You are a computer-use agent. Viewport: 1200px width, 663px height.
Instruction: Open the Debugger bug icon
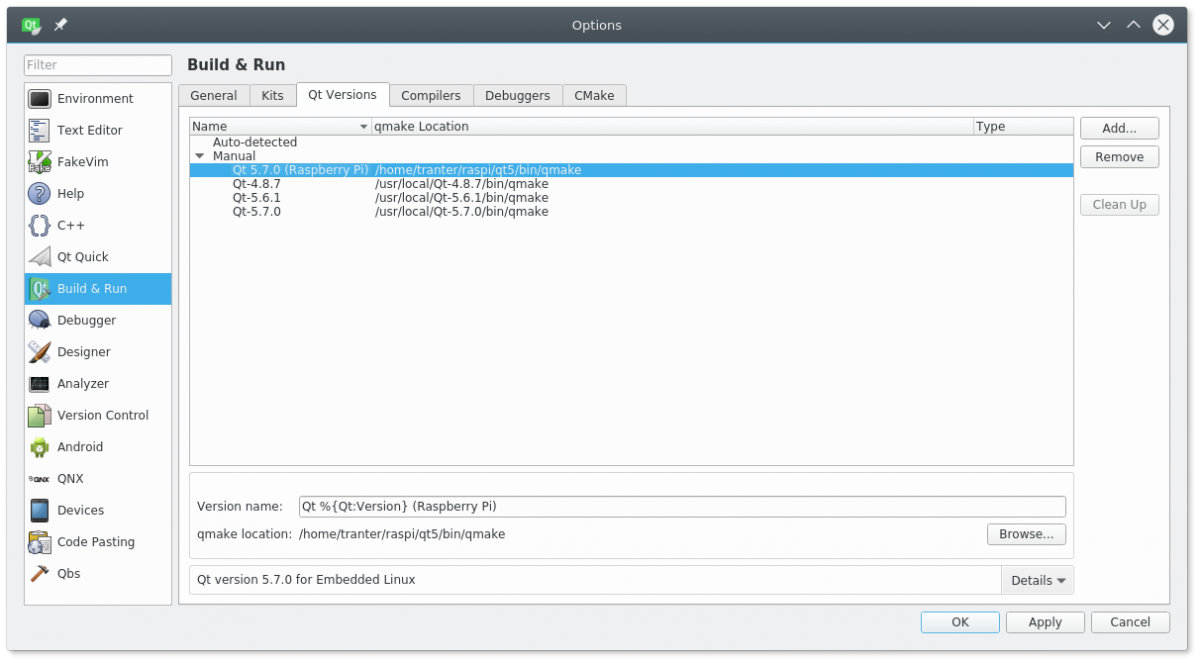coord(40,320)
